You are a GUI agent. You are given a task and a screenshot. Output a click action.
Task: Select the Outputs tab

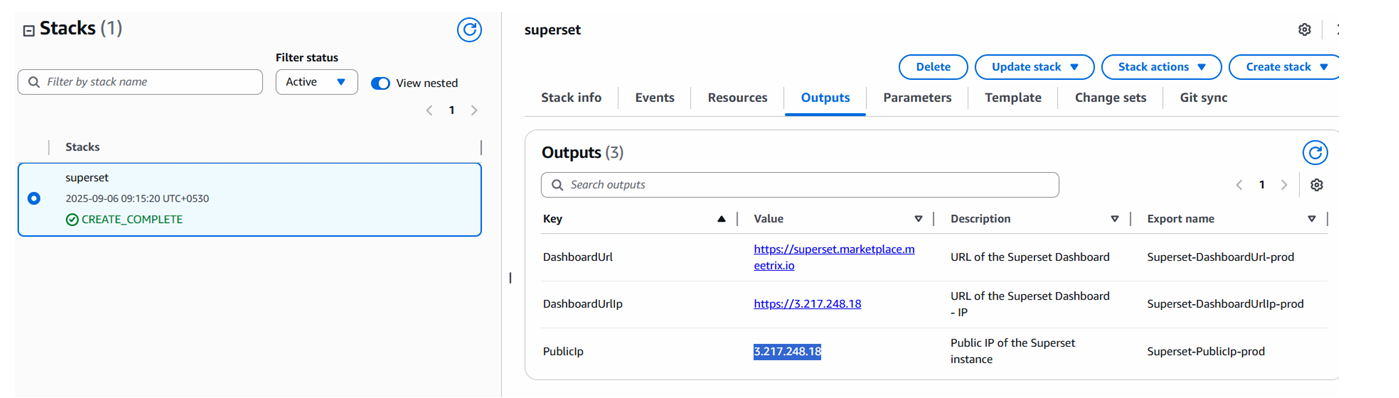tap(825, 98)
